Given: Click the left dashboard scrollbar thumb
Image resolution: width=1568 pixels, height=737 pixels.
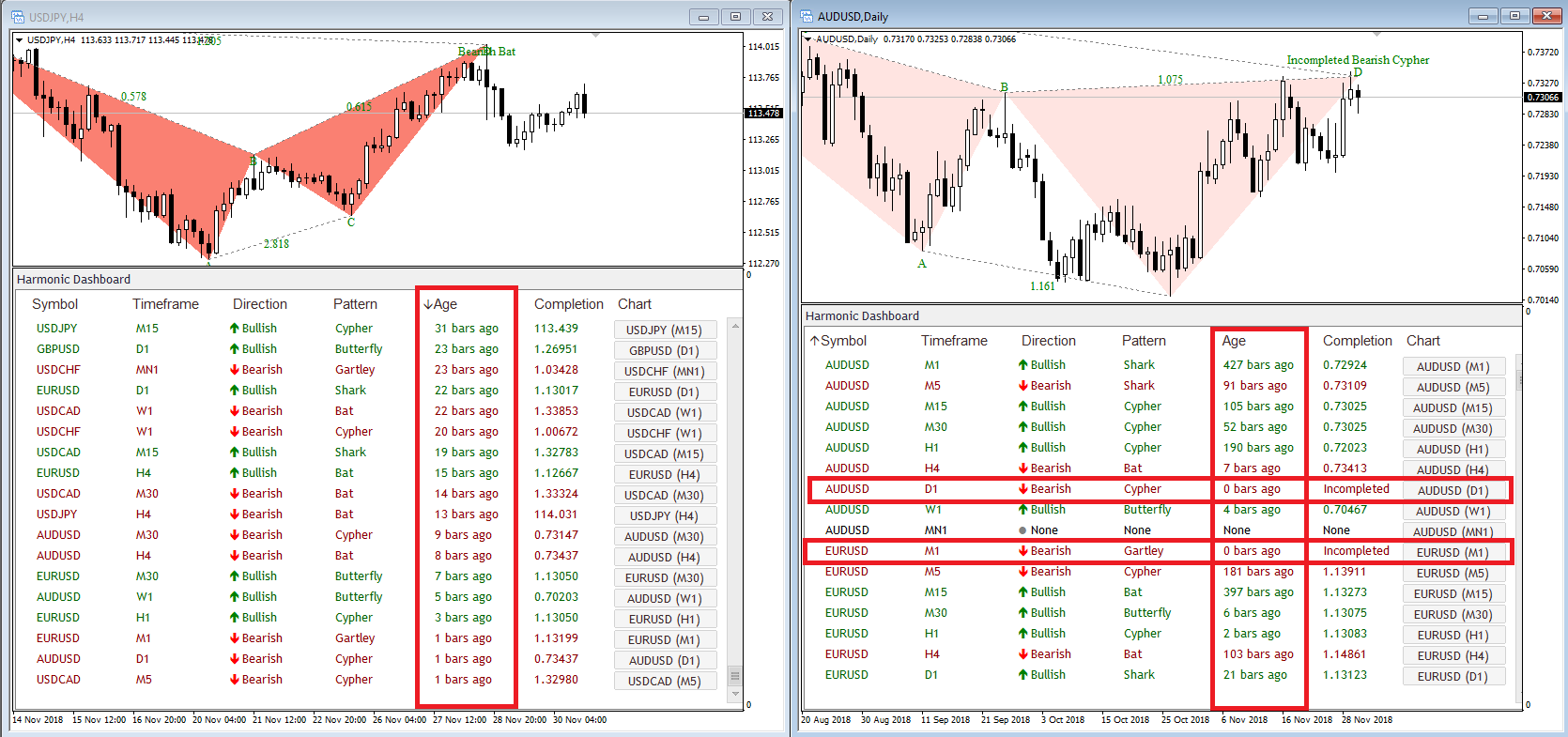Looking at the screenshot, I should point(735,676).
